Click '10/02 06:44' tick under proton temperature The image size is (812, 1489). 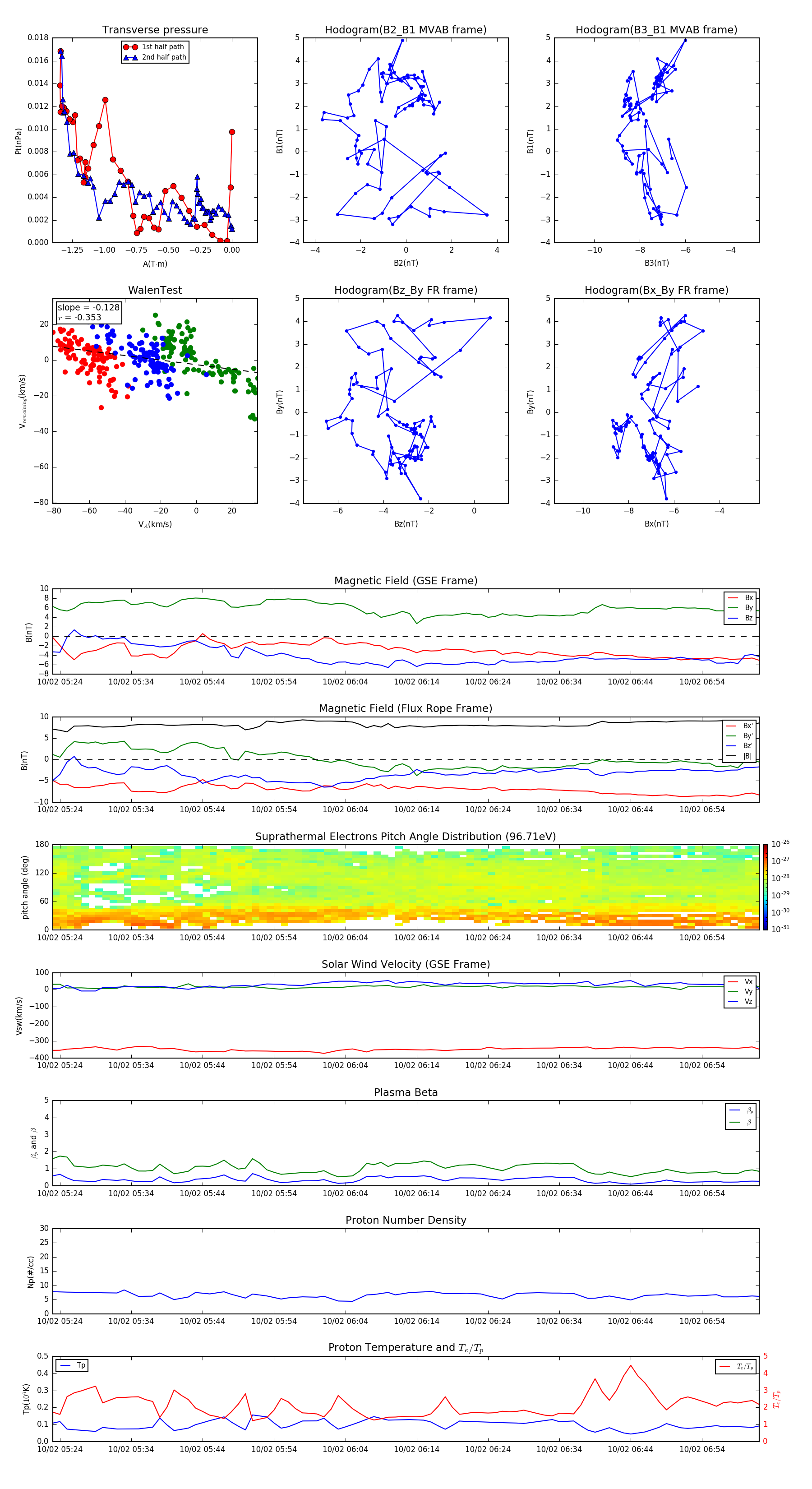631,1449
